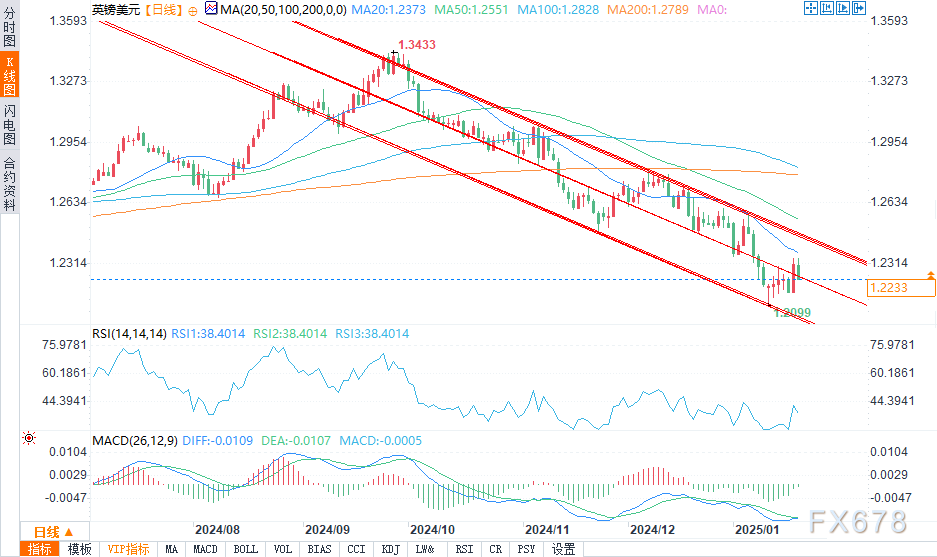Click the MA indicator chart icon beside title
The image size is (937, 557).
click(211, 8)
